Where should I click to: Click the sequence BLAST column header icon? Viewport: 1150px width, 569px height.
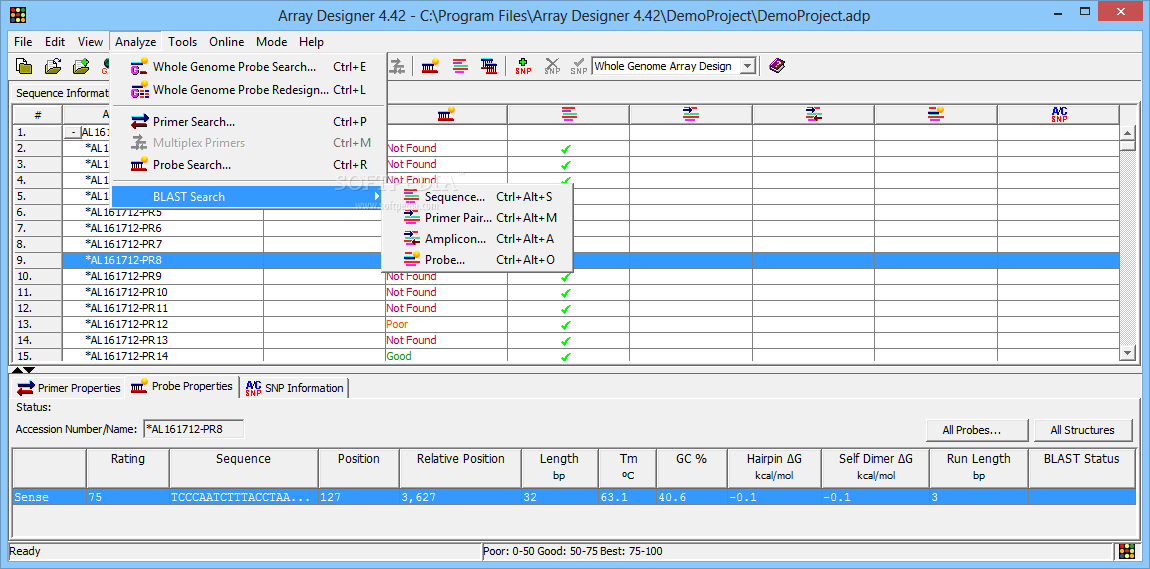(568, 114)
